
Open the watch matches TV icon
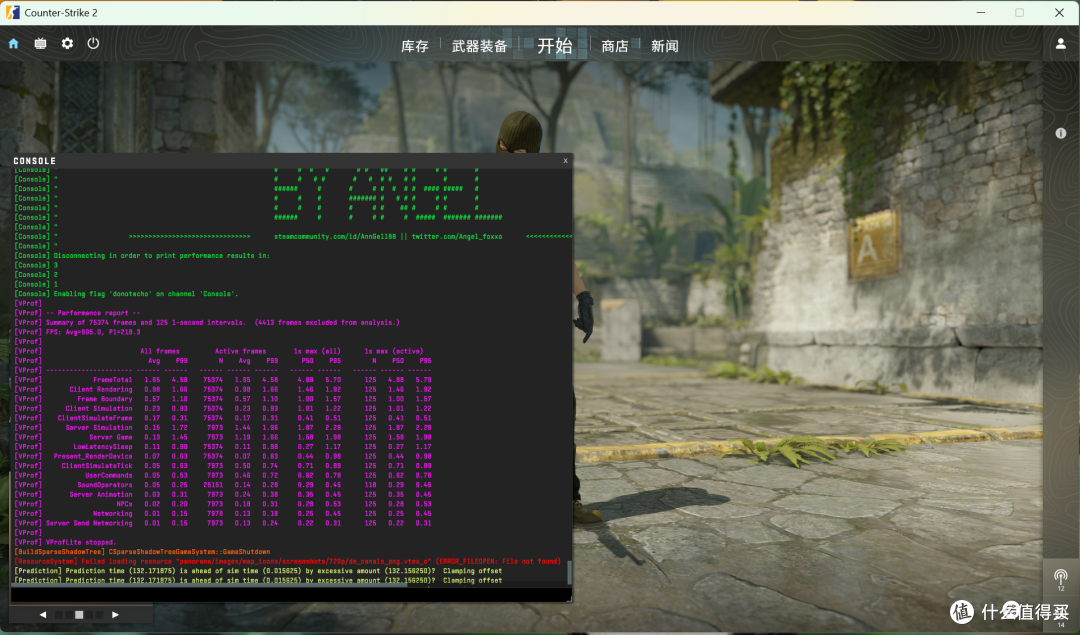[41, 43]
